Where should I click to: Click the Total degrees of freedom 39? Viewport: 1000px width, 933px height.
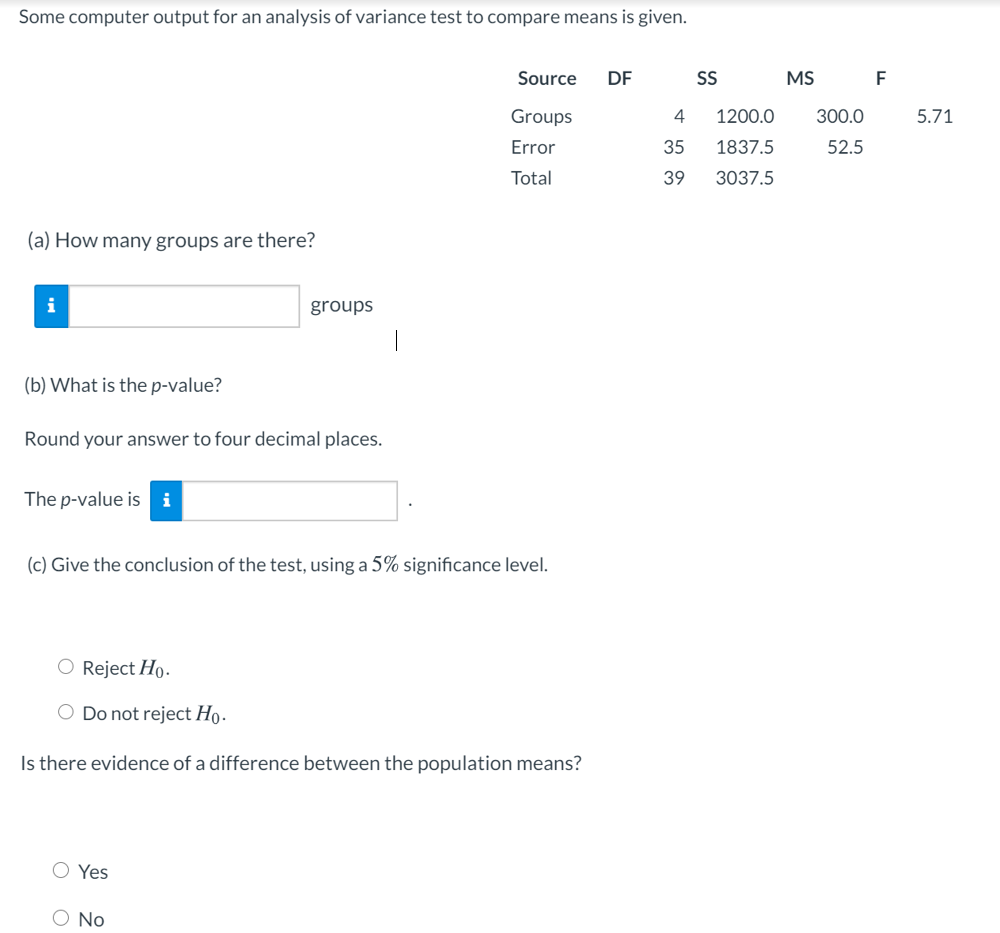coord(673,178)
